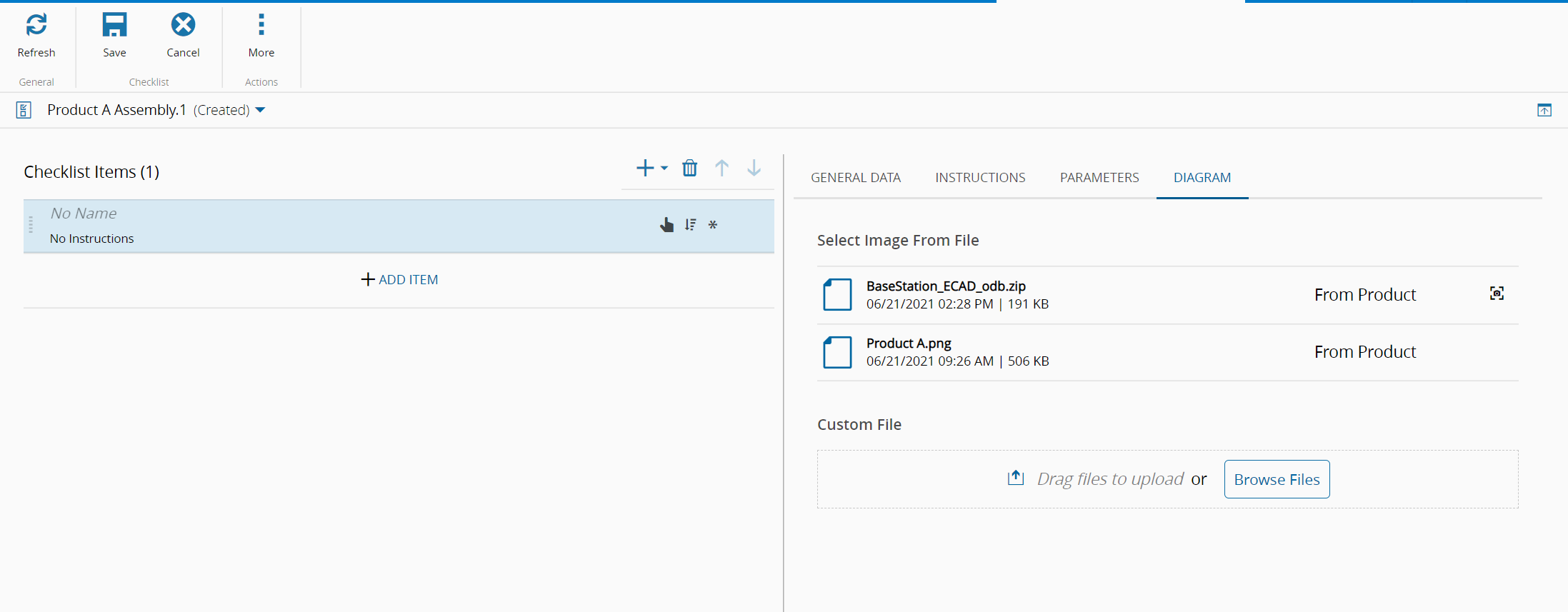1568x612 pixels.
Task: Click the expand panel icon at top right
Action: (1544, 110)
